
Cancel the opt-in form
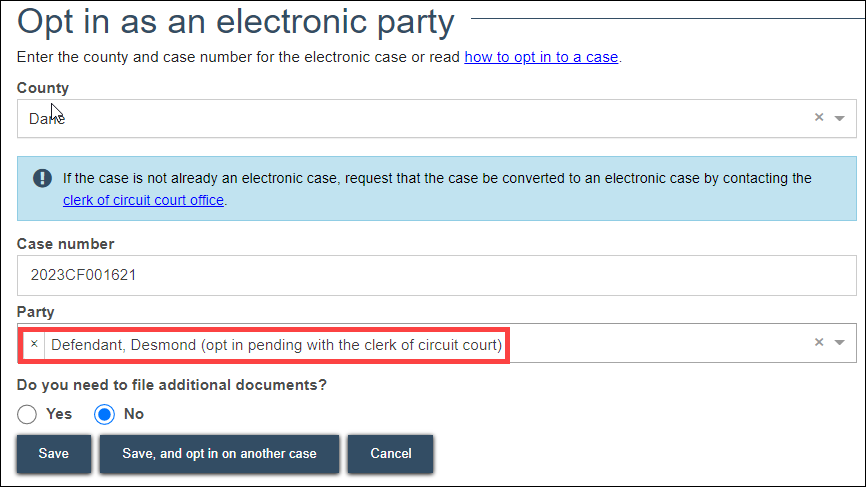coord(390,453)
